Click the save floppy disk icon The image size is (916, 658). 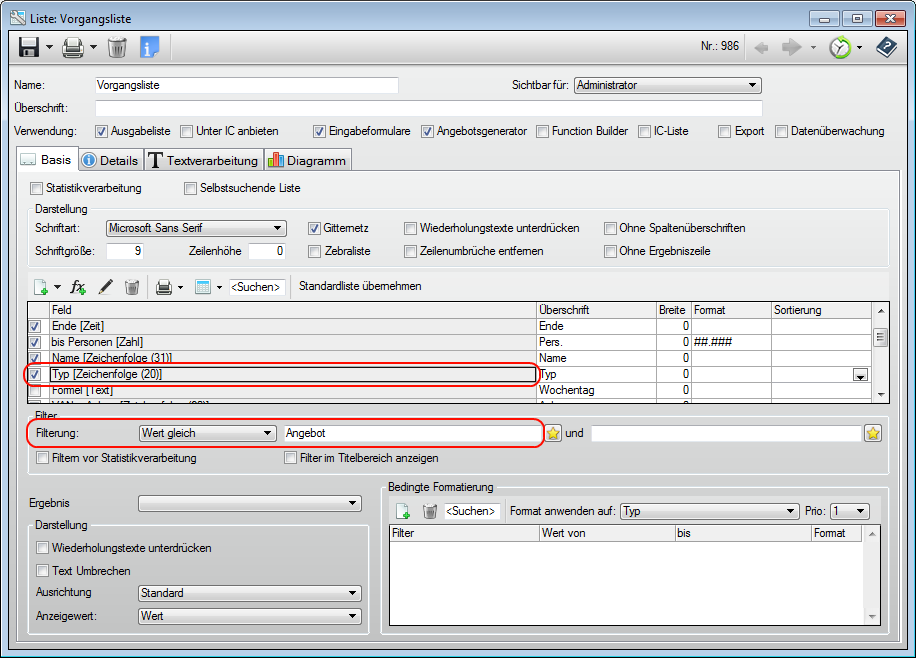[28, 47]
